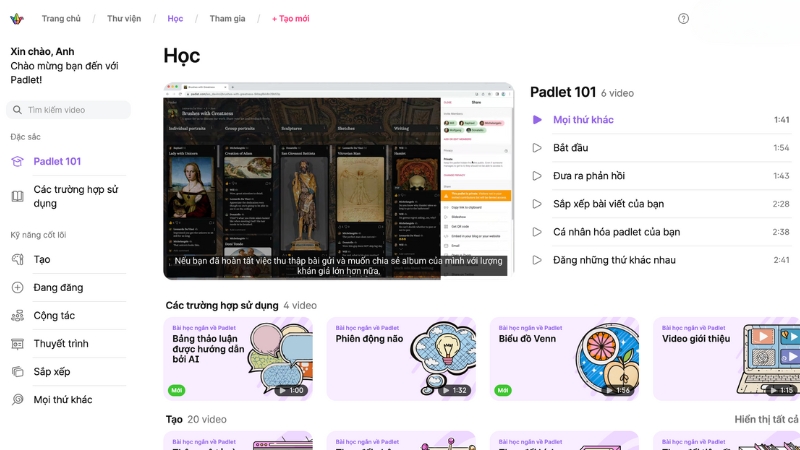Click the search magnifier icon
Screen dimensions: 800x450
pyautogui.click(x=17, y=110)
